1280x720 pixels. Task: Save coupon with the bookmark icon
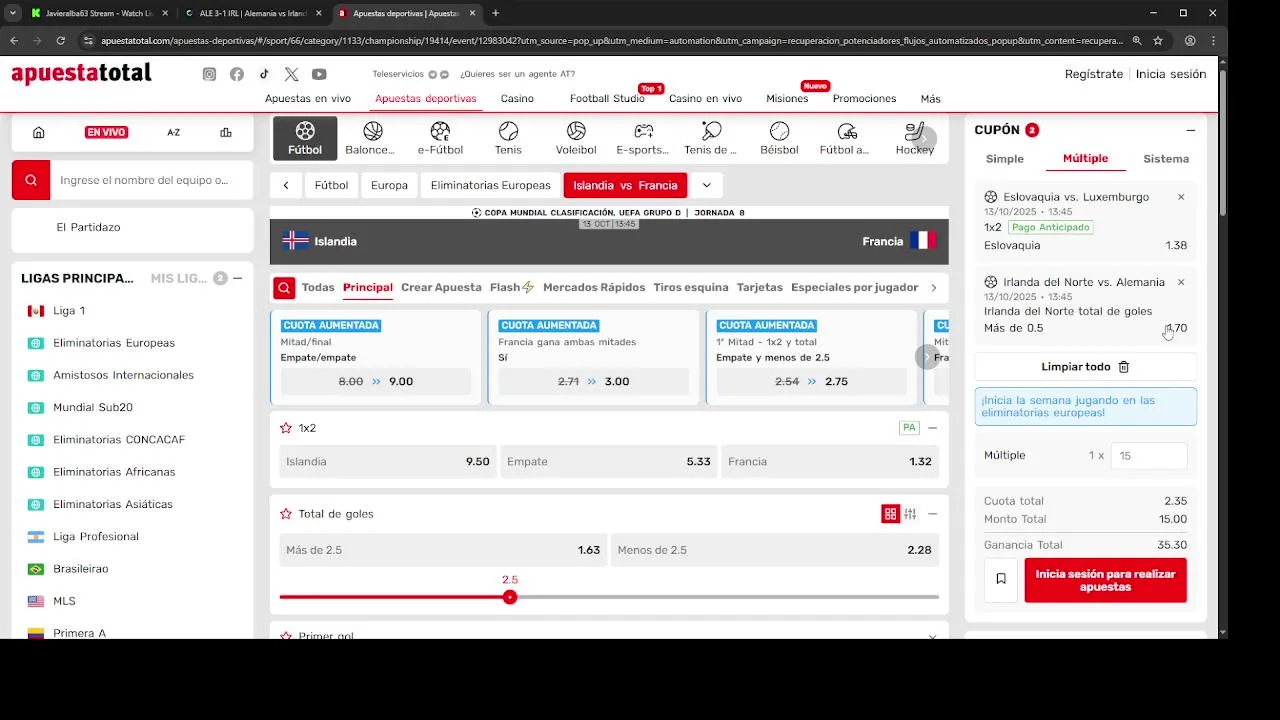tap(1001, 580)
